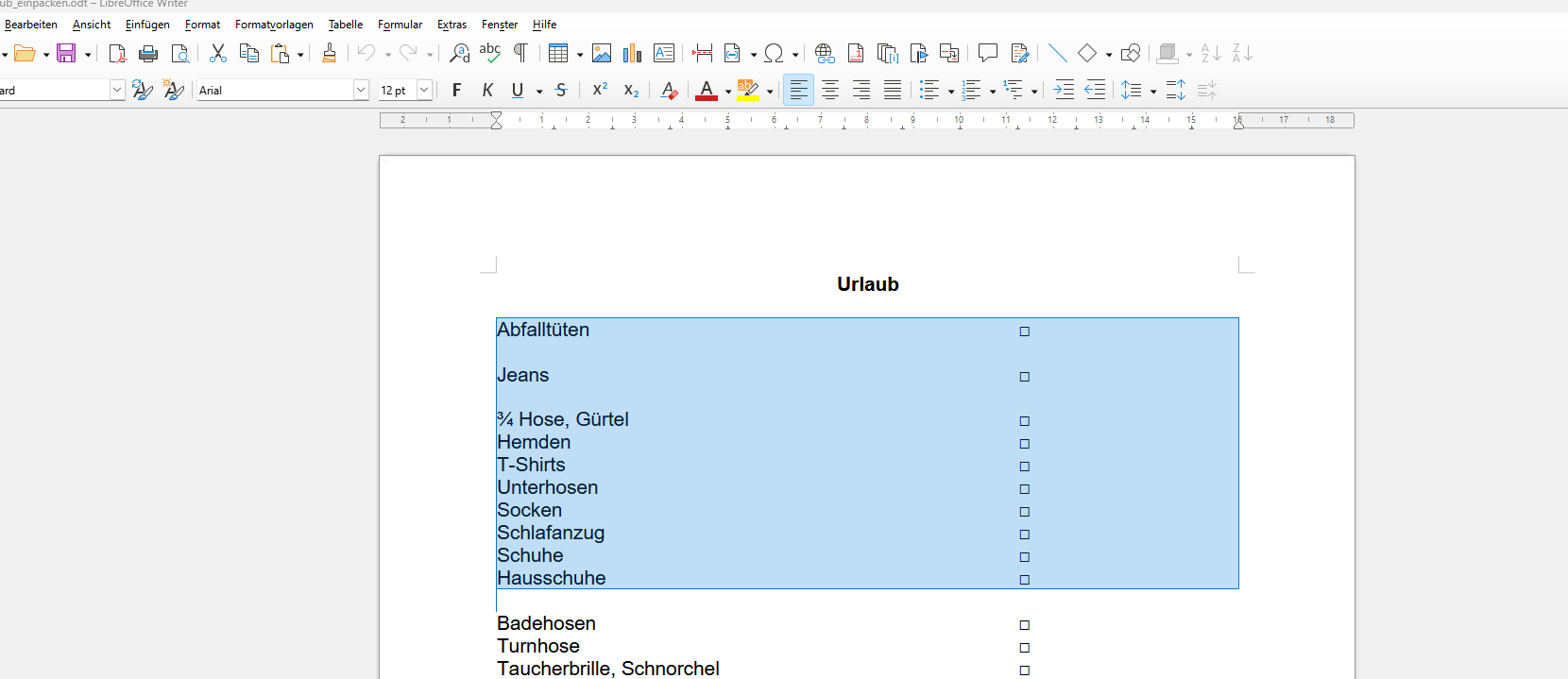Viewport: 1568px width, 679px height.
Task: Cut the selected text
Action: click(218, 54)
